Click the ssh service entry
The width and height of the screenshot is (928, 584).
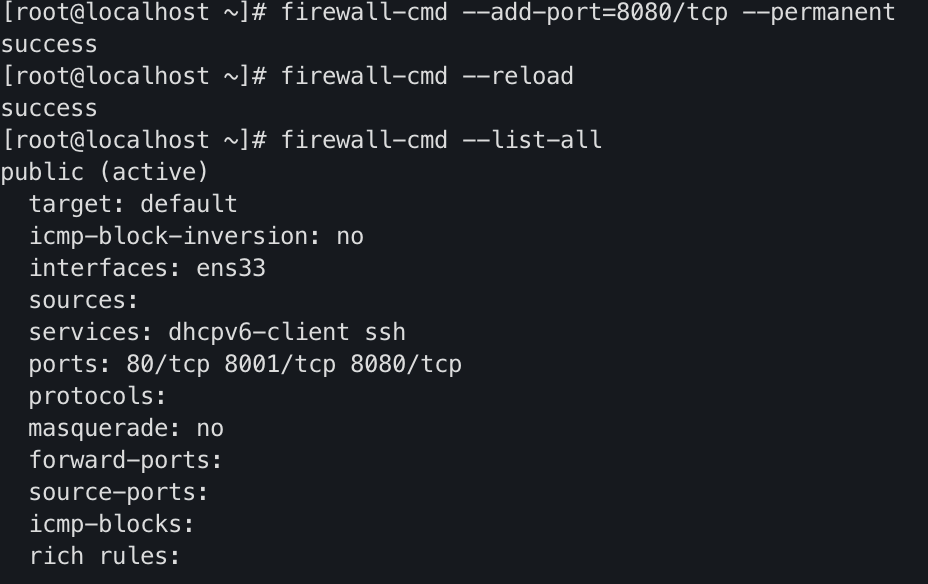[385, 332]
